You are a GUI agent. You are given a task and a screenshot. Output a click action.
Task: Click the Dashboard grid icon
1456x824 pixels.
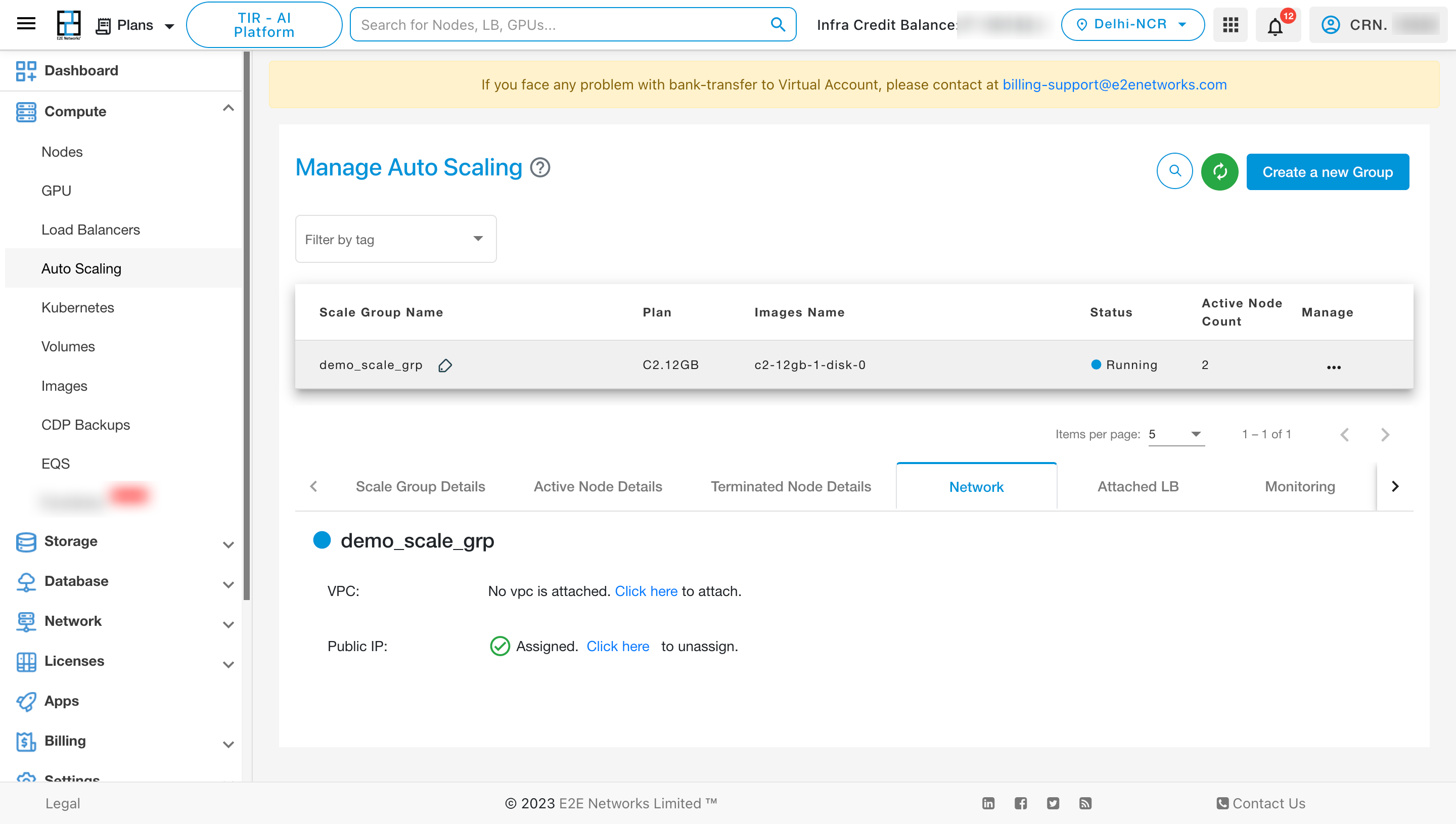coord(26,71)
